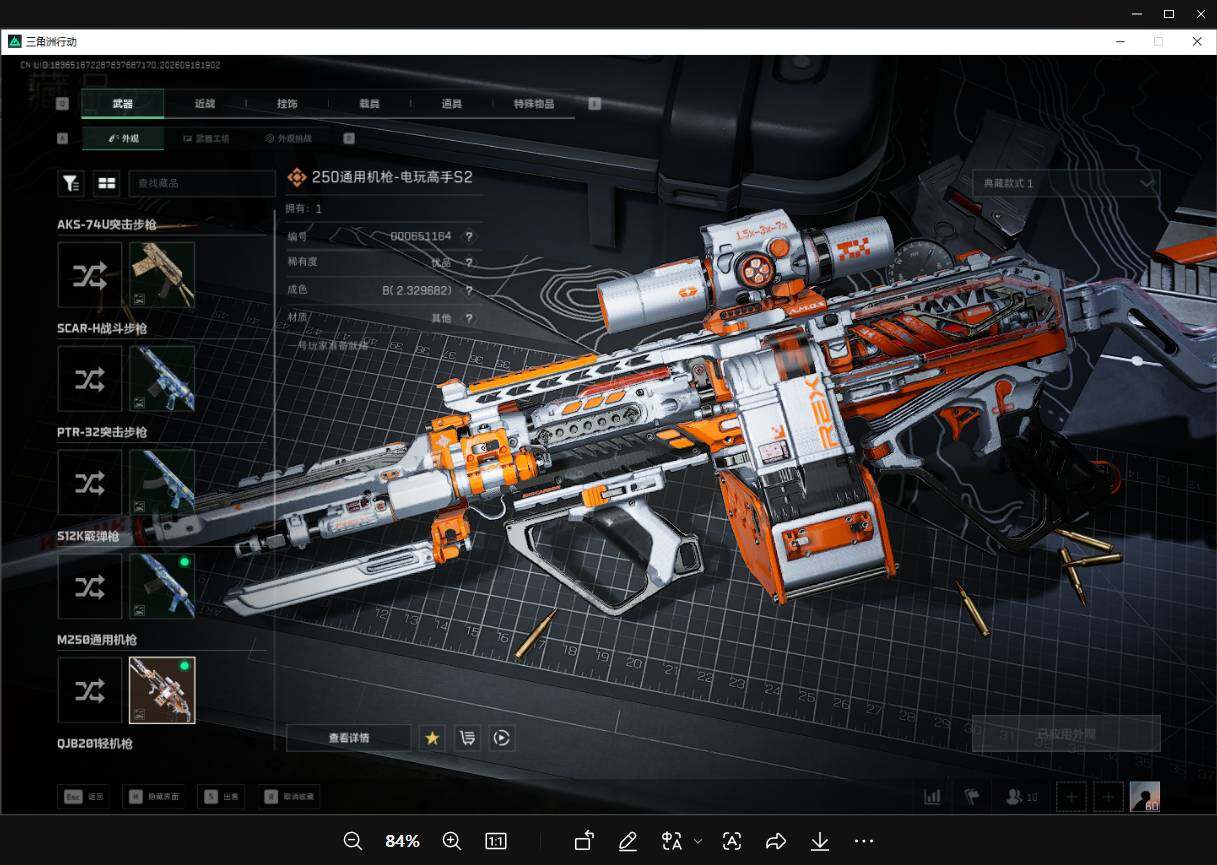Zoom out in the photo viewer toolbar
1217x865 pixels.
coord(352,841)
